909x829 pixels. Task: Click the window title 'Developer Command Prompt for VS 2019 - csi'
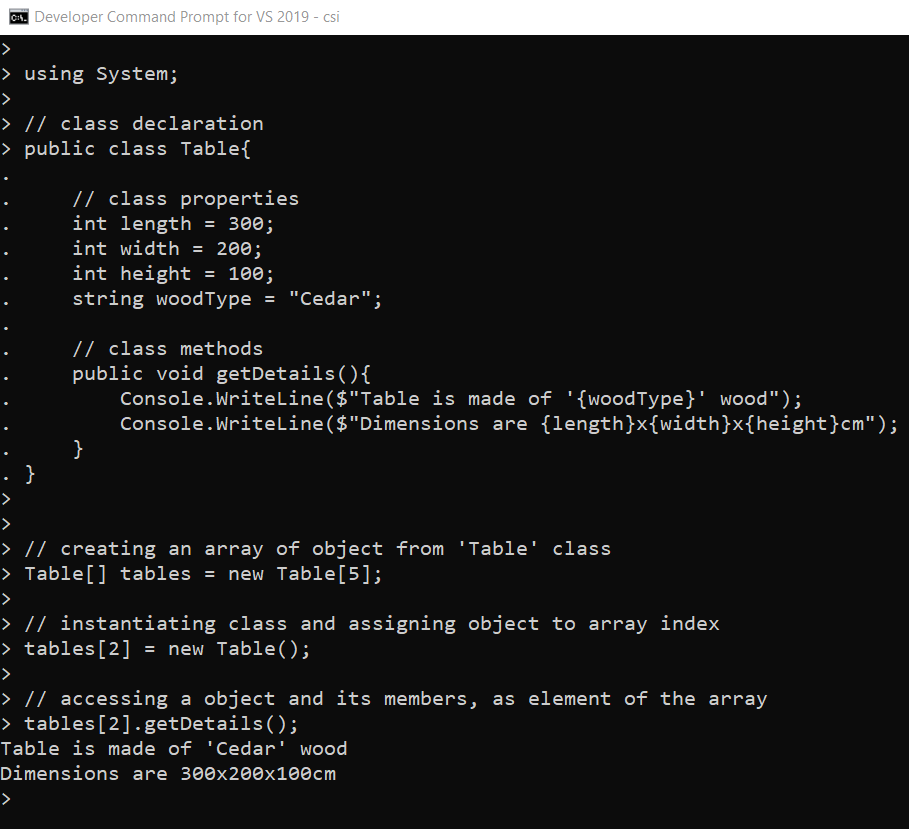pos(186,16)
